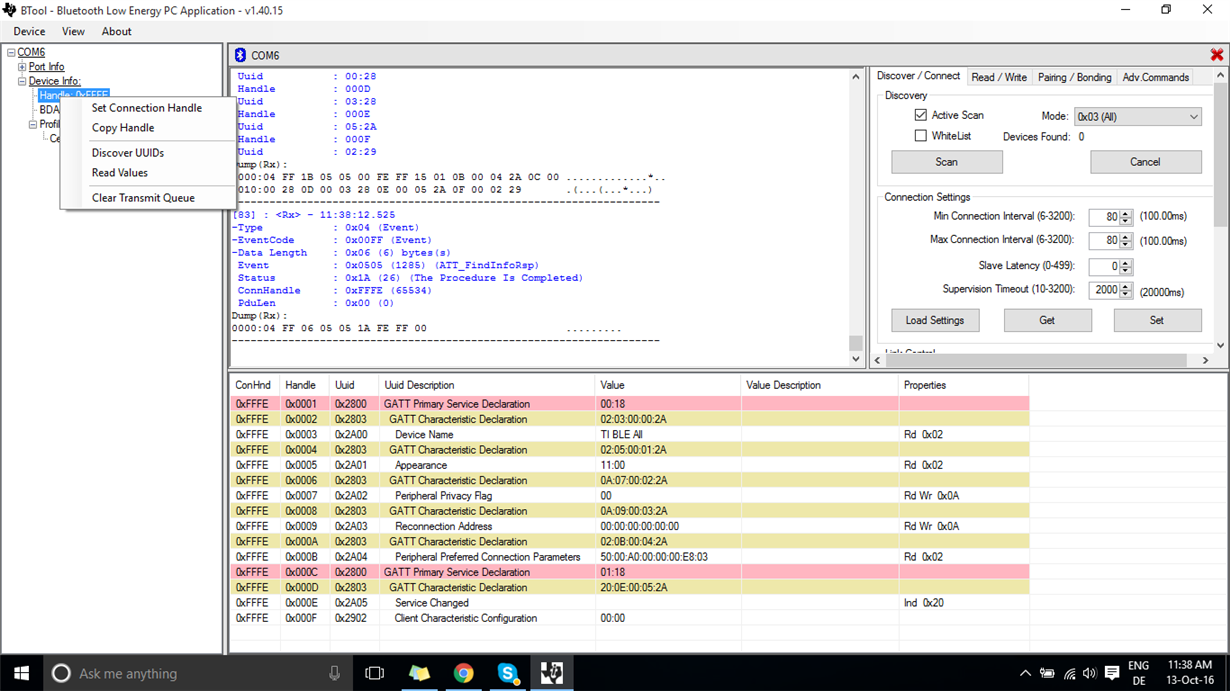This screenshot has height=691, width=1230.
Task: Launch Chrome from the taskbar
Action: point(463,673)
